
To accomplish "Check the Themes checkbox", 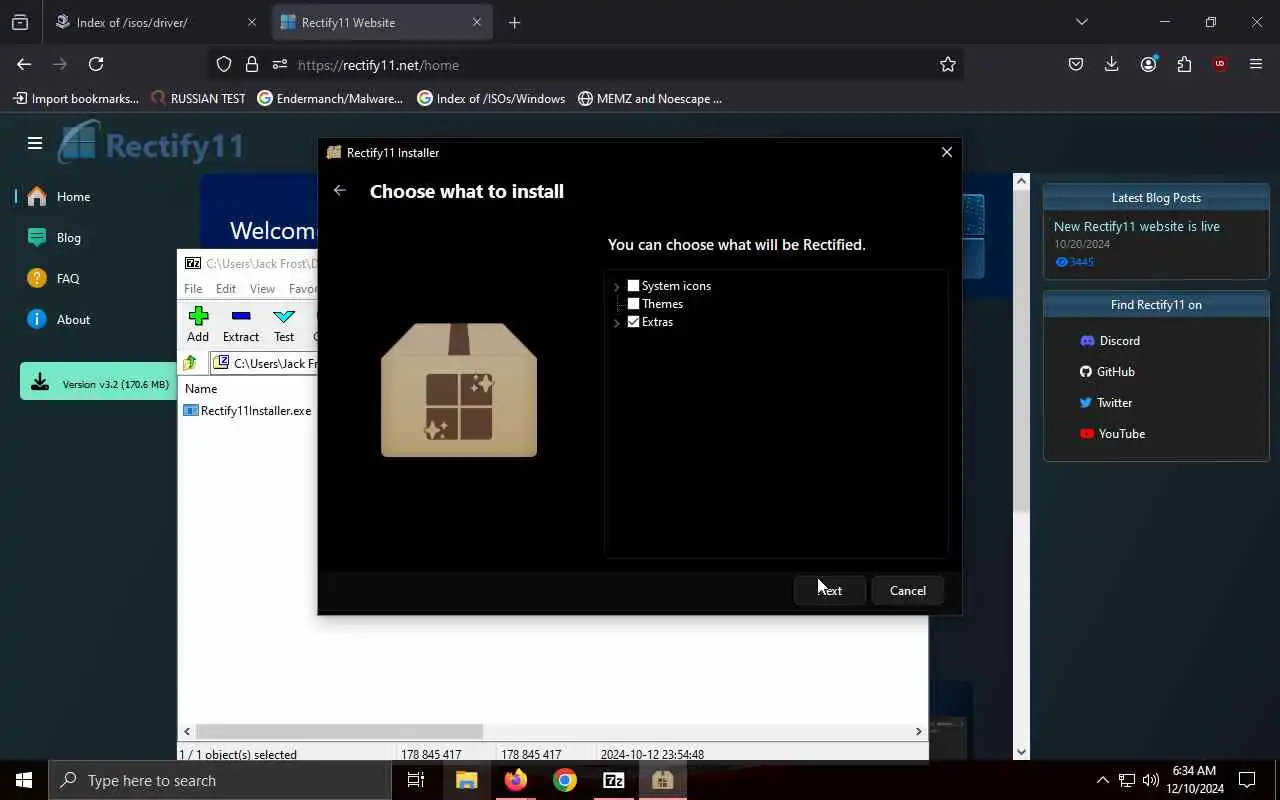I will click(633, 304).
